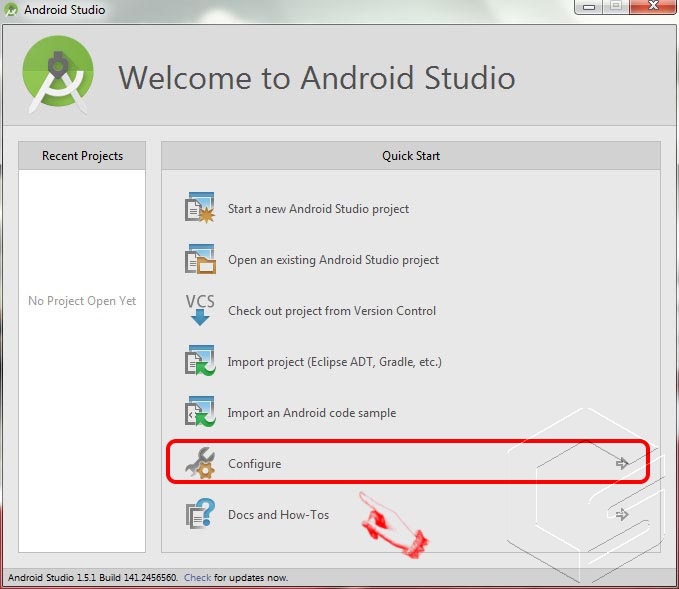Click the Recent Projects header
This screenshot has width=679, height=589.
pos(82,156)
